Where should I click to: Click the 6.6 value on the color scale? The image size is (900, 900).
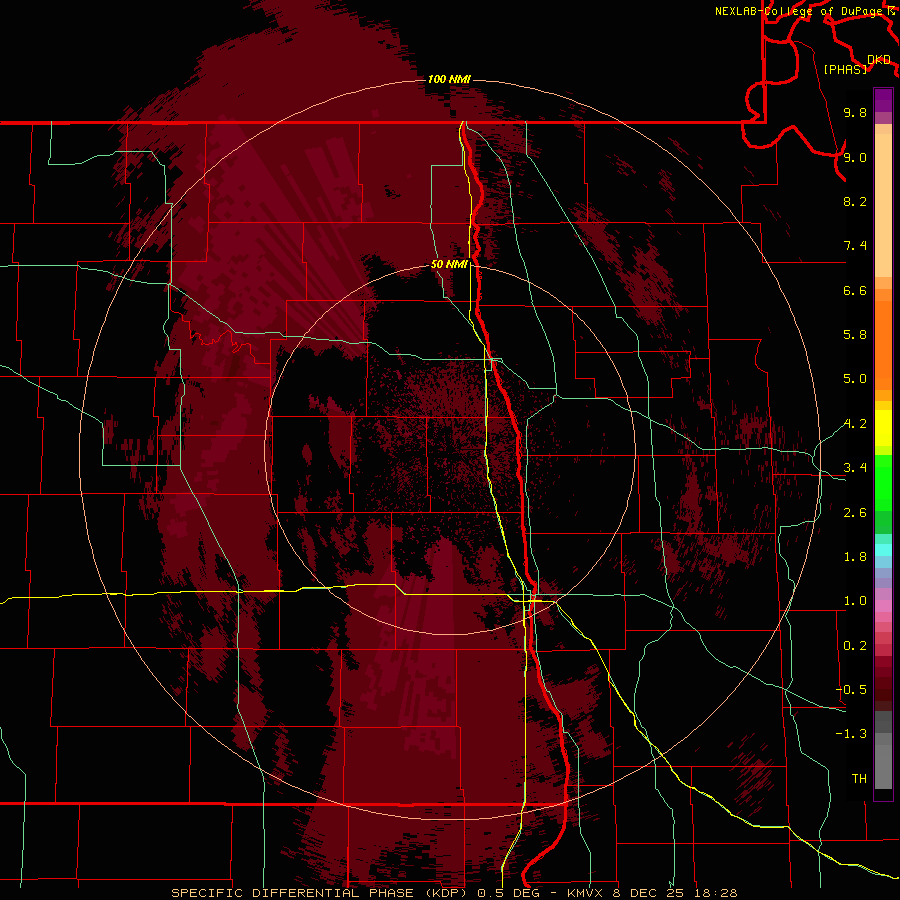coord(855,290)
